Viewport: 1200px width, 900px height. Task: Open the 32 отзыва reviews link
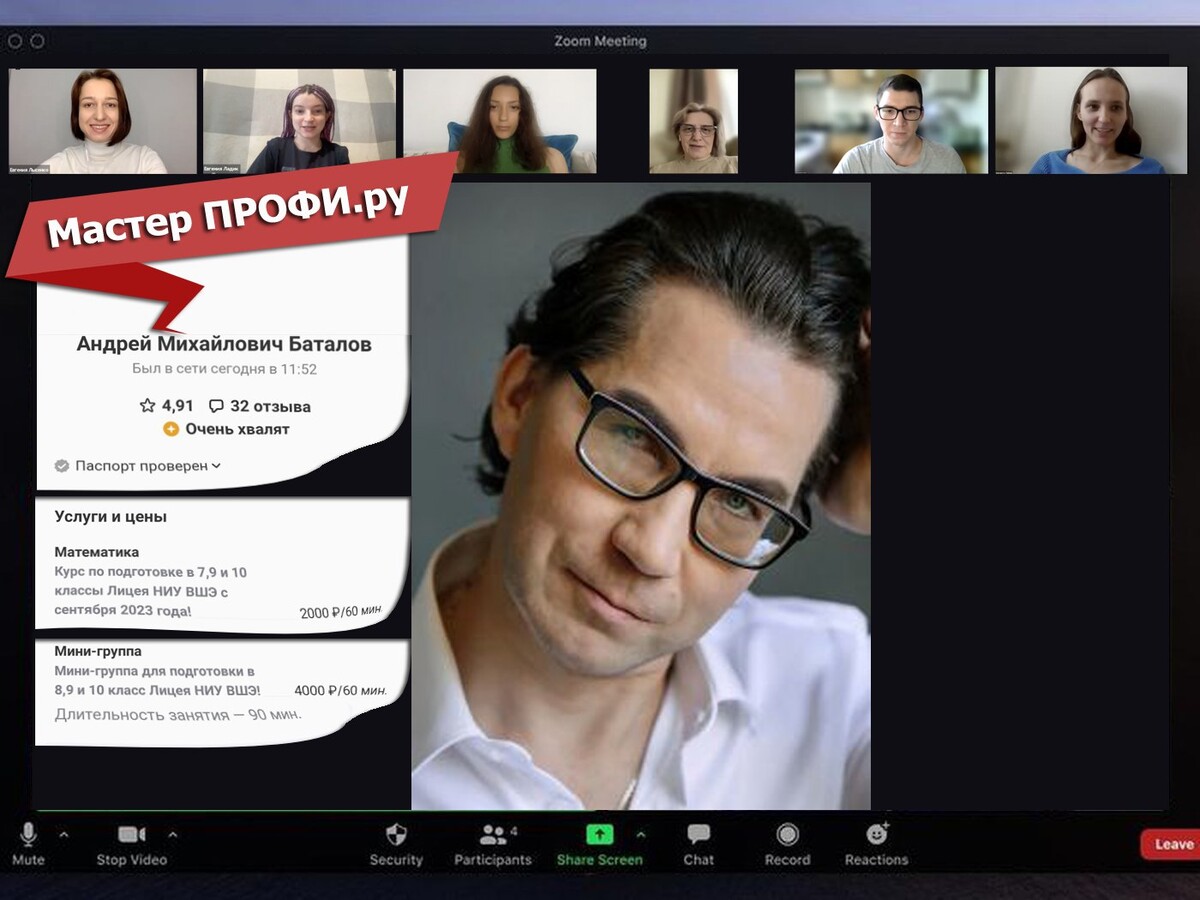point(270,407)
